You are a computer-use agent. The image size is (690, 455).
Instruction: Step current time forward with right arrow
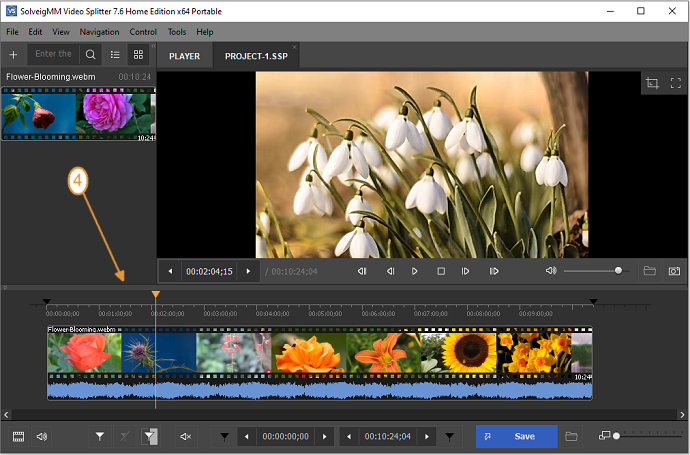click(248, 272)
